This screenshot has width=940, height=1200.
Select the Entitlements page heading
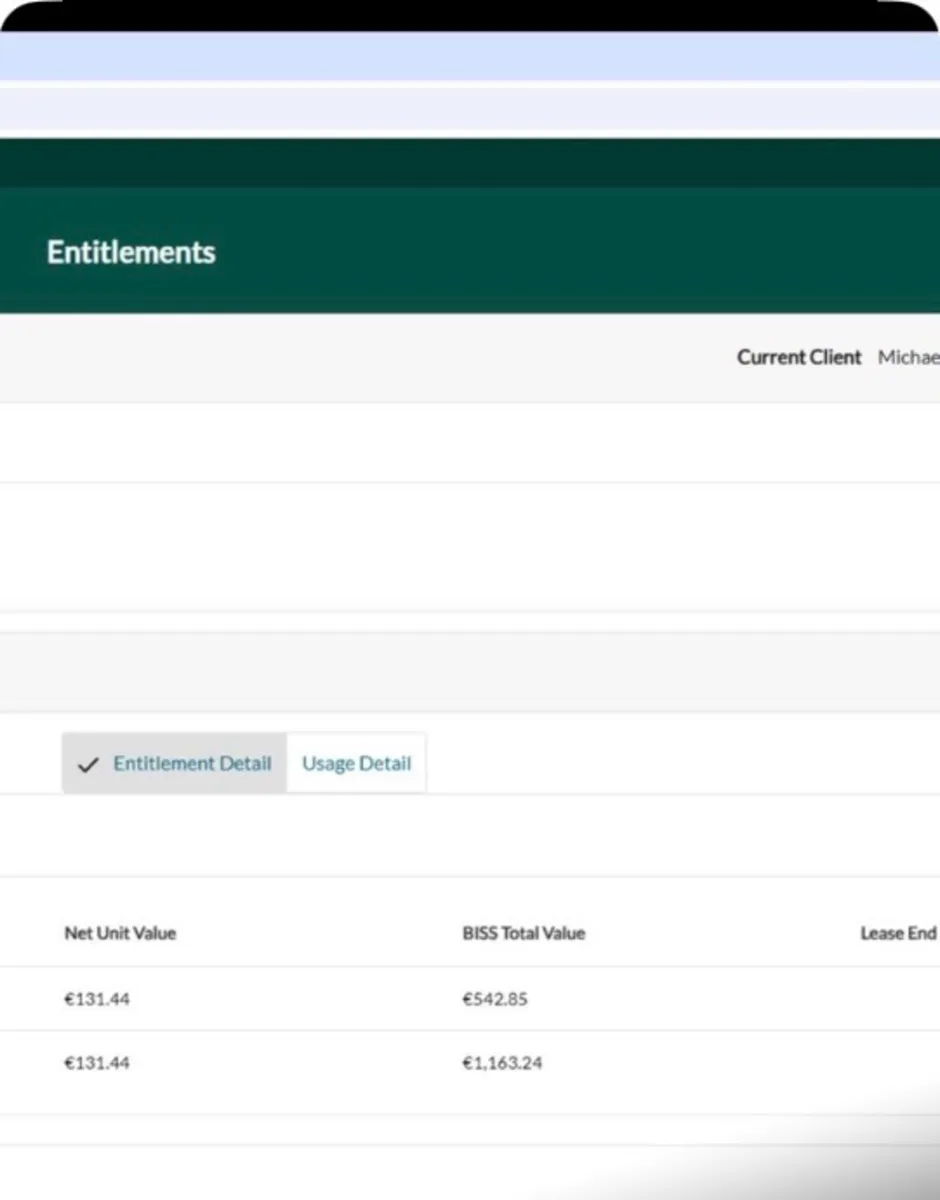click(x=131, y=252)
